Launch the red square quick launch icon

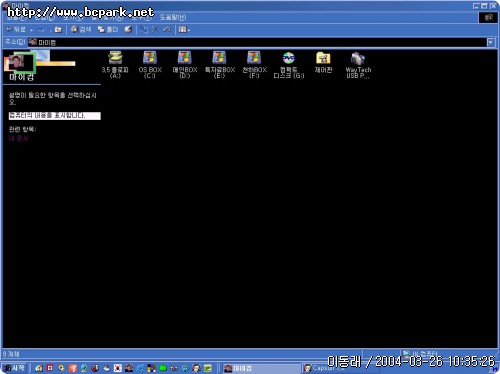[x=50, y=368]
